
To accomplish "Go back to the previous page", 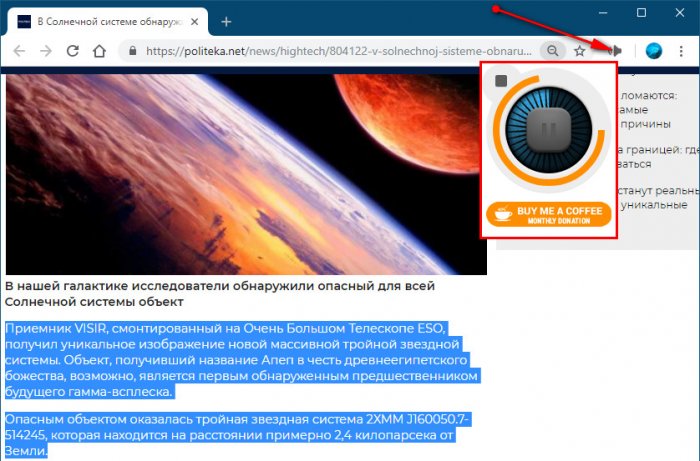I will click(x=19, y=51).
